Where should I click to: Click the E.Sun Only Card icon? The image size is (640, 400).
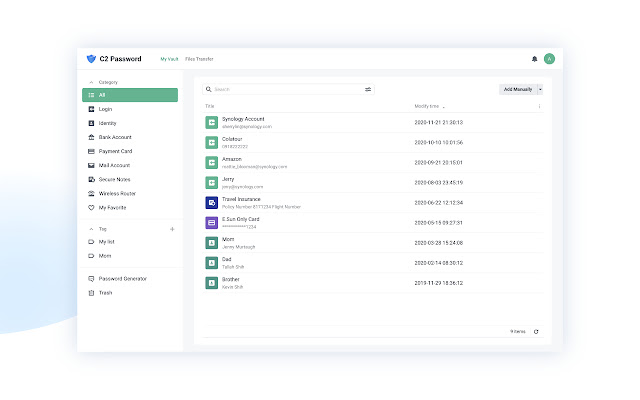[211, 222]
